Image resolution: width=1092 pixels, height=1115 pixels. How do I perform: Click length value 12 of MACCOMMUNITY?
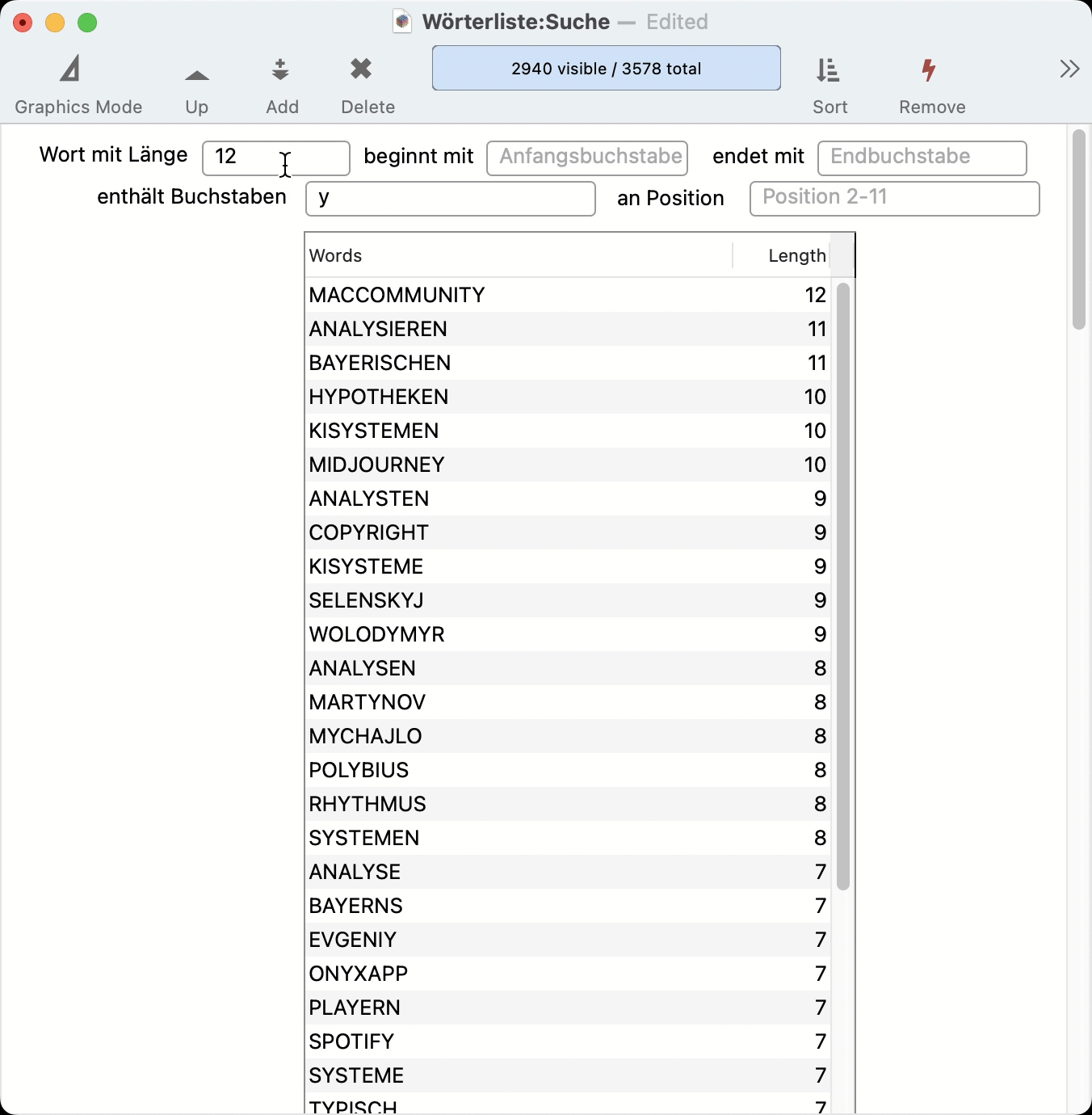pos(816,295)
